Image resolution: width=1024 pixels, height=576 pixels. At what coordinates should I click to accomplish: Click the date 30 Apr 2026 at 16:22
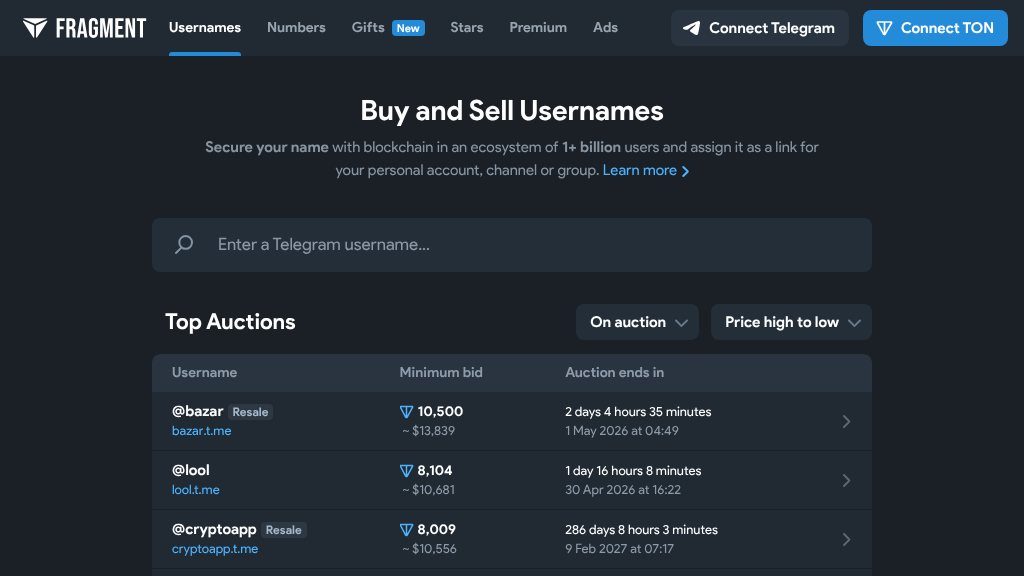tap(623, 490)
